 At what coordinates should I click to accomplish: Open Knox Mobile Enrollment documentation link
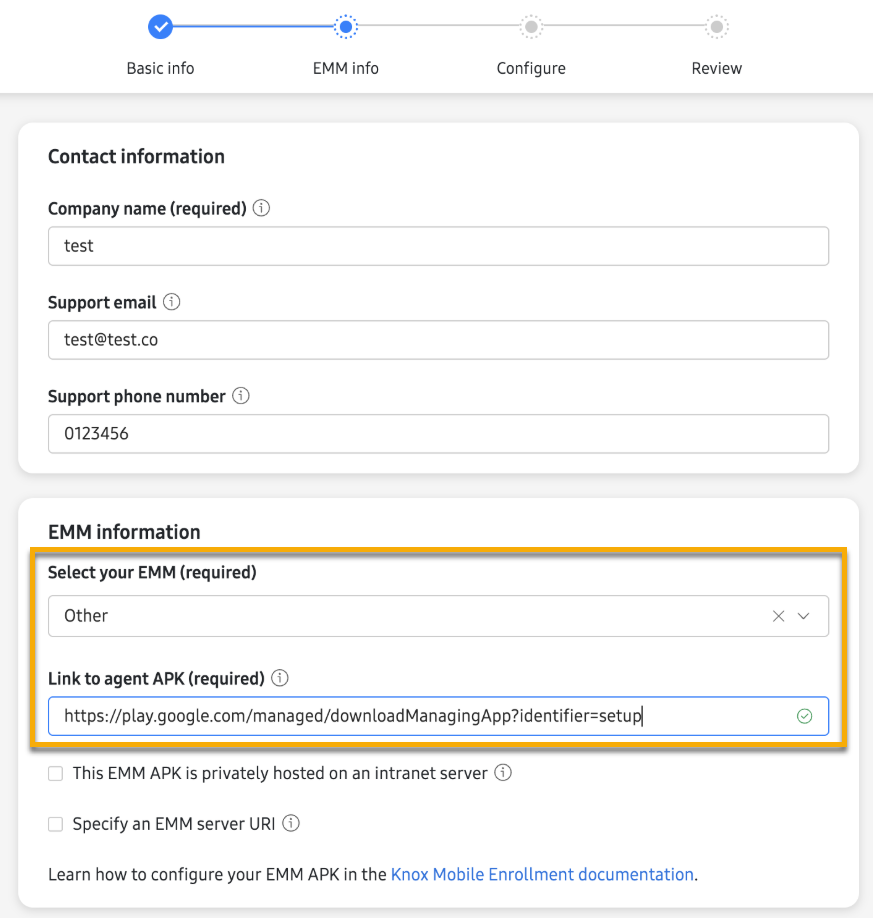tap(542, 874)
